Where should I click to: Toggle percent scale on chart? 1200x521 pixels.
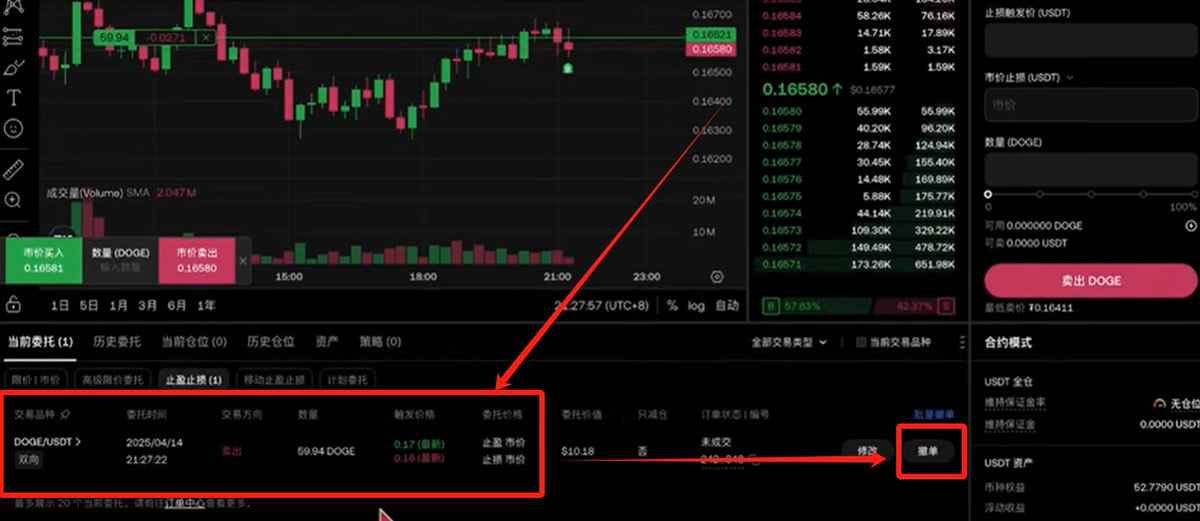(x=673, y=305)
